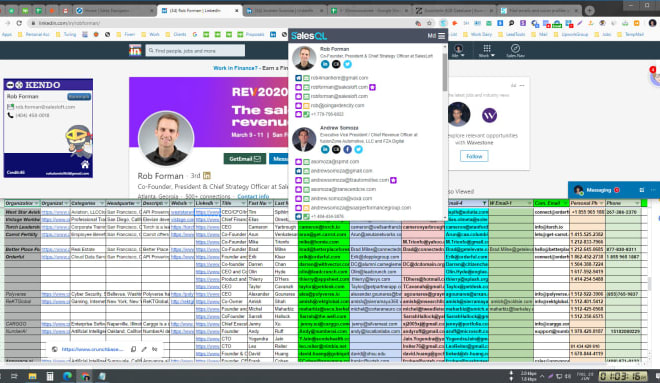The image size is (660, 383).
Task: Open Calculator from the taskbar
Action: click(x=50, y=376)
